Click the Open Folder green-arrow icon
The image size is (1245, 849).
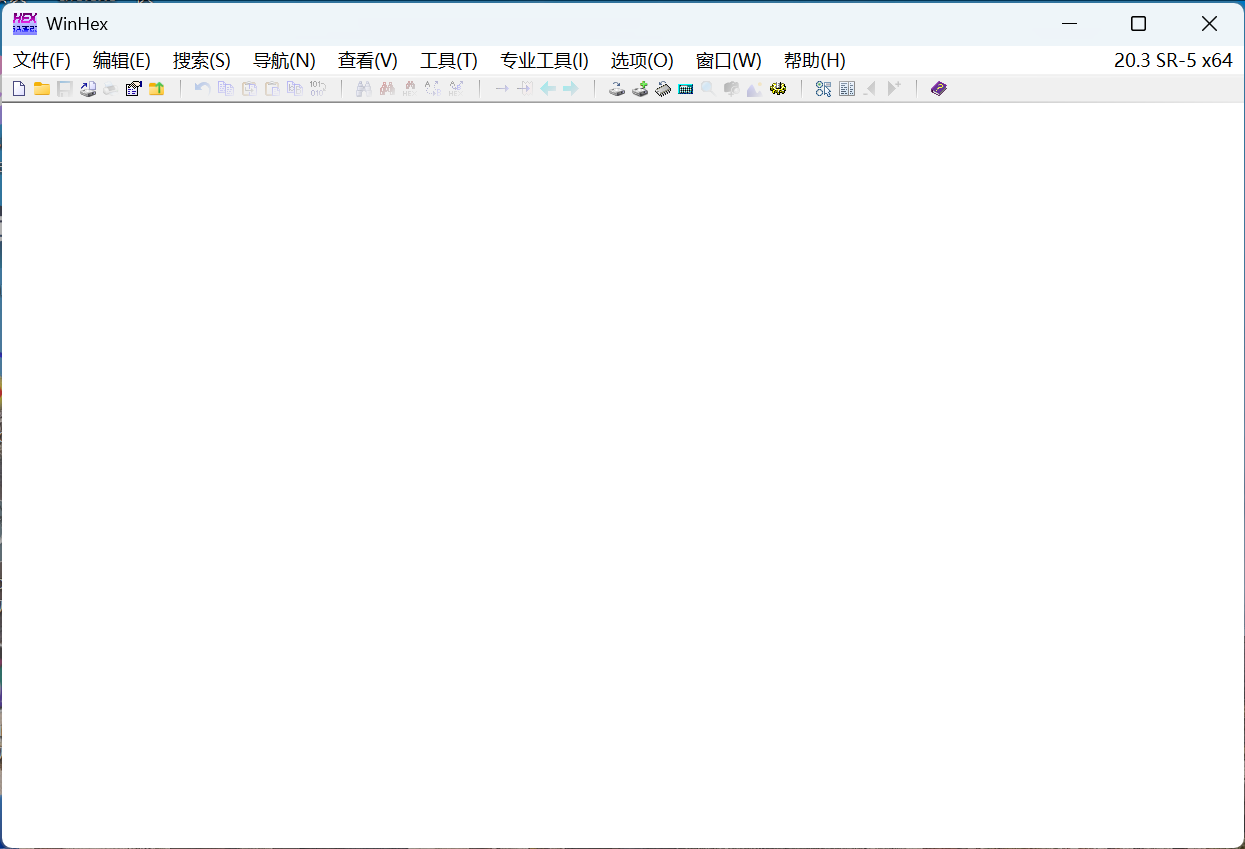157,89
